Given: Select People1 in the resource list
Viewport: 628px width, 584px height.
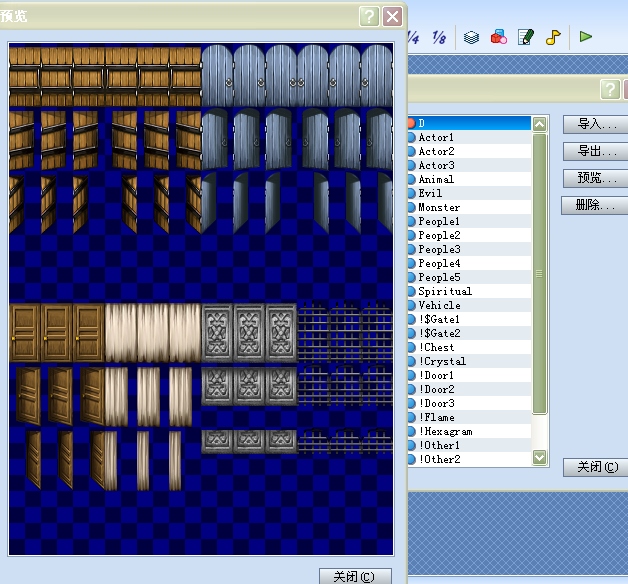Looking at the screenshot, I should point(469,222).
